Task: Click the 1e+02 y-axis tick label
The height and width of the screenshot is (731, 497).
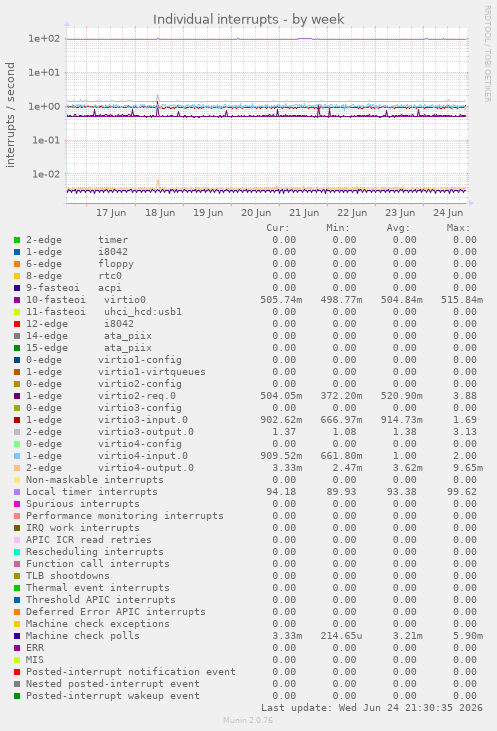Action: click(x=44, y=39)
